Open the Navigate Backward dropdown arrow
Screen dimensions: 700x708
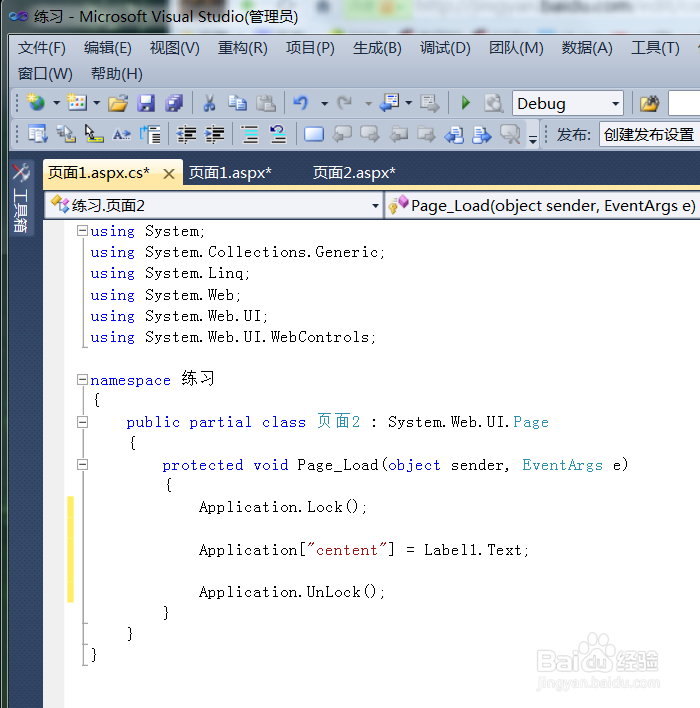[x=409, y=103]
